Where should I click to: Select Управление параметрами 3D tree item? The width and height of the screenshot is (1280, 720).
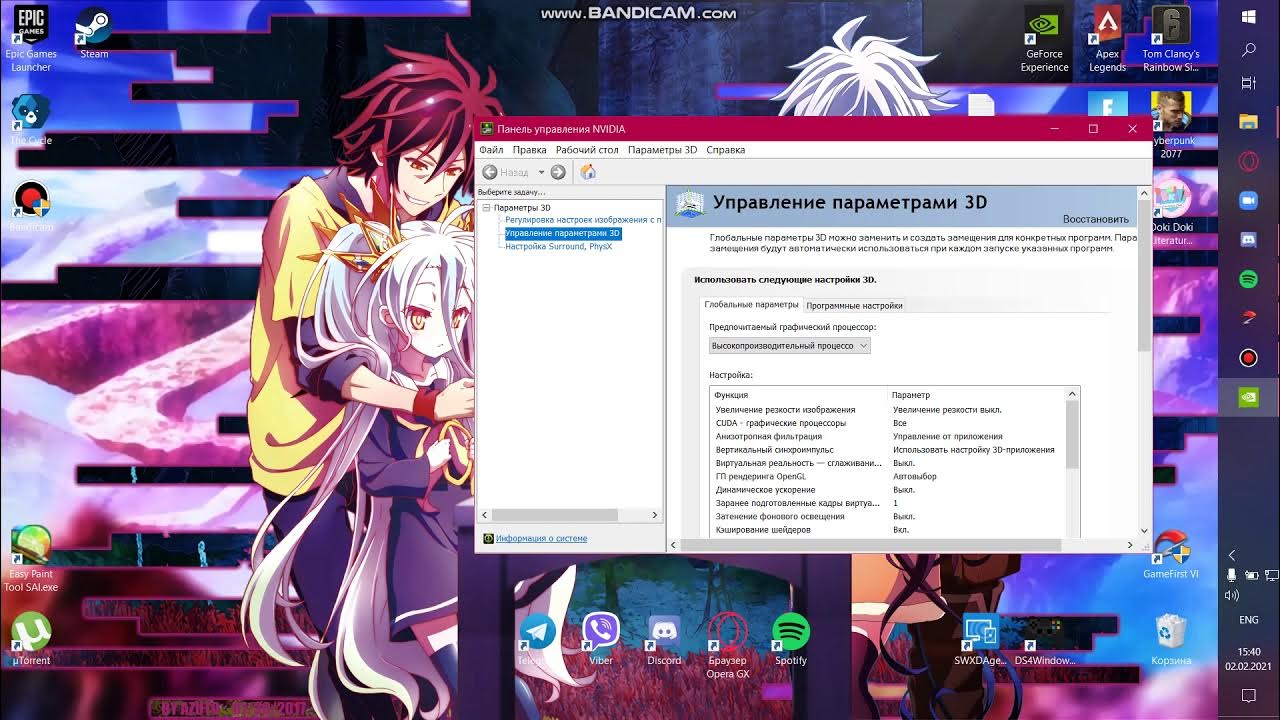(x=562, y=233)
